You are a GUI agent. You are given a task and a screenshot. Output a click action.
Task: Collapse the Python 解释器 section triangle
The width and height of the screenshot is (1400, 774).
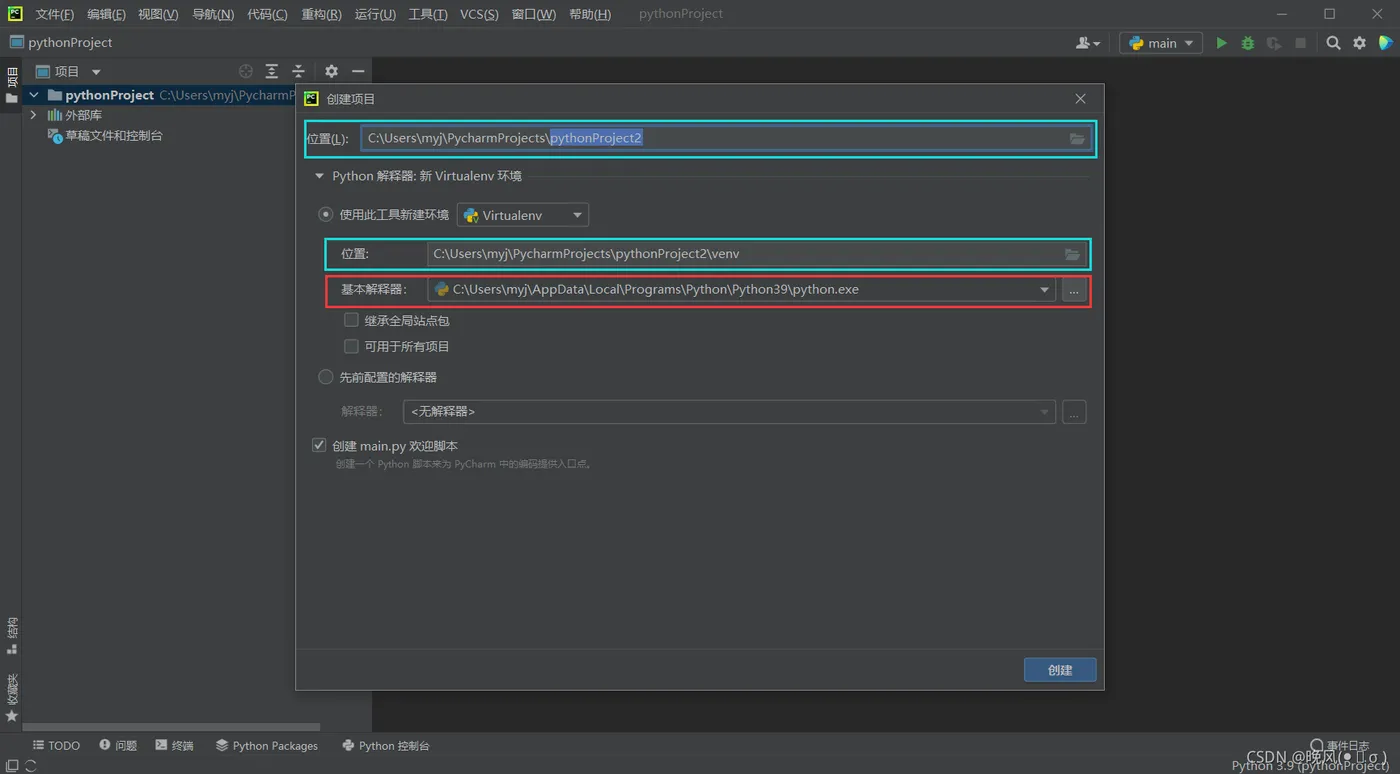click(x=319, y=176)
